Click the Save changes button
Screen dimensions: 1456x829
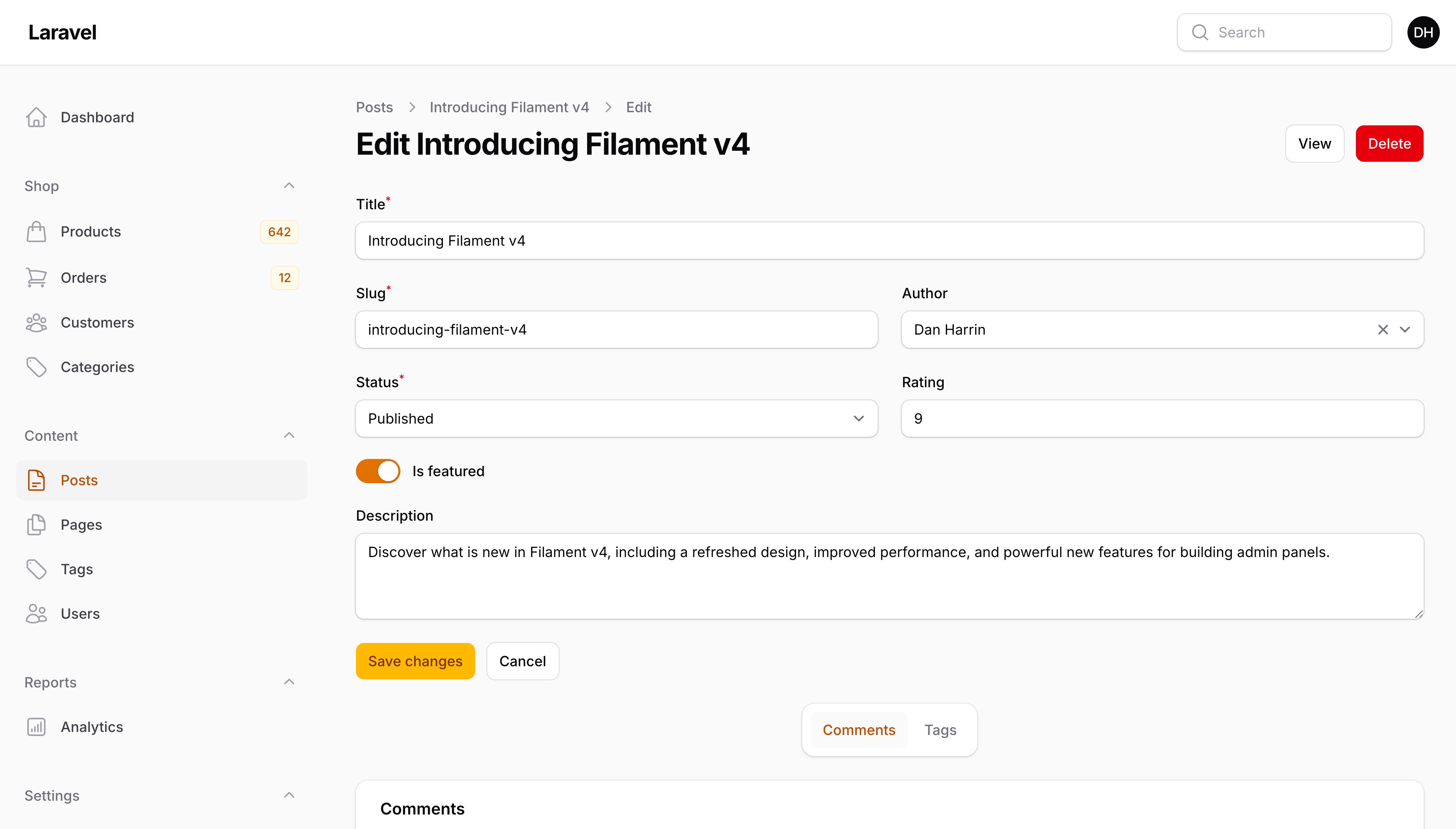click(415, 661)
